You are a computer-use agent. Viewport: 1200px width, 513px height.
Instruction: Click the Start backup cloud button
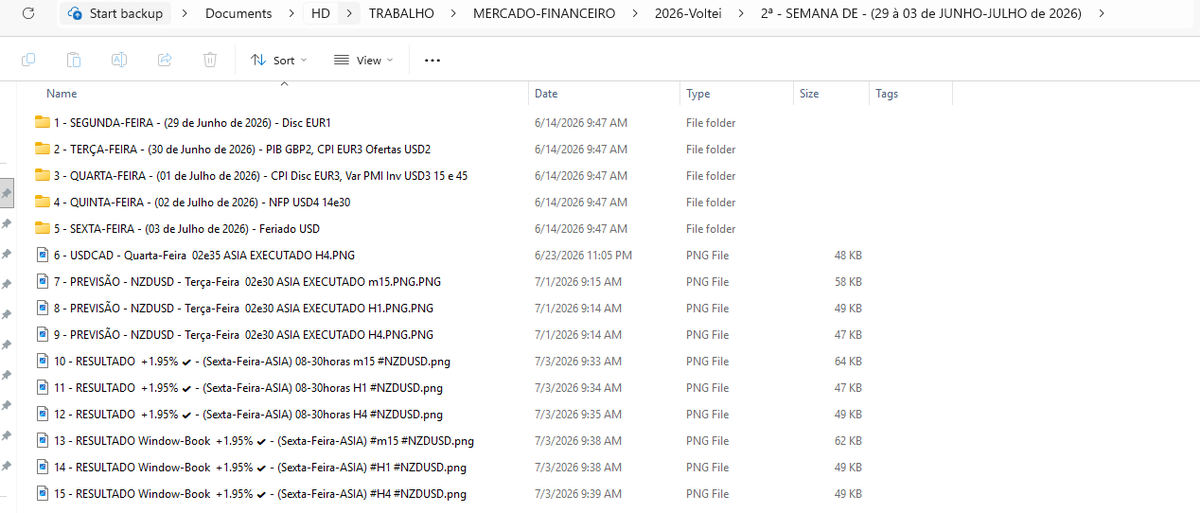(x=115, y=14)
